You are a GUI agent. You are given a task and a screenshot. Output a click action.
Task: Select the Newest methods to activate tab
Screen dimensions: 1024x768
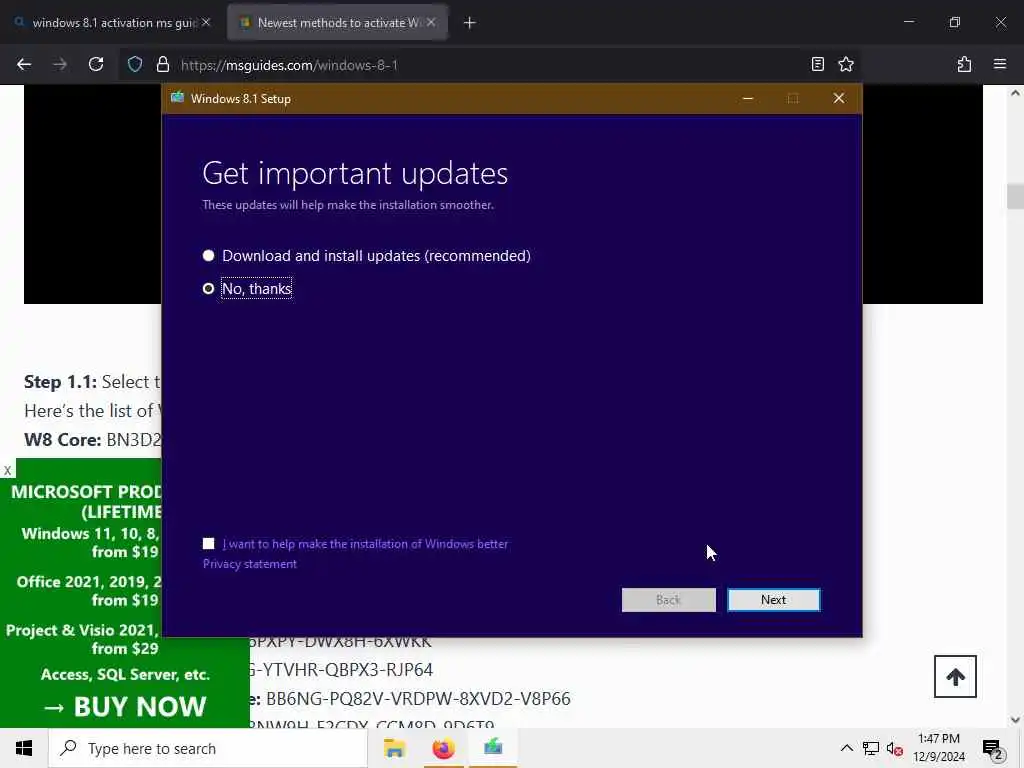[x=337, y=23]
